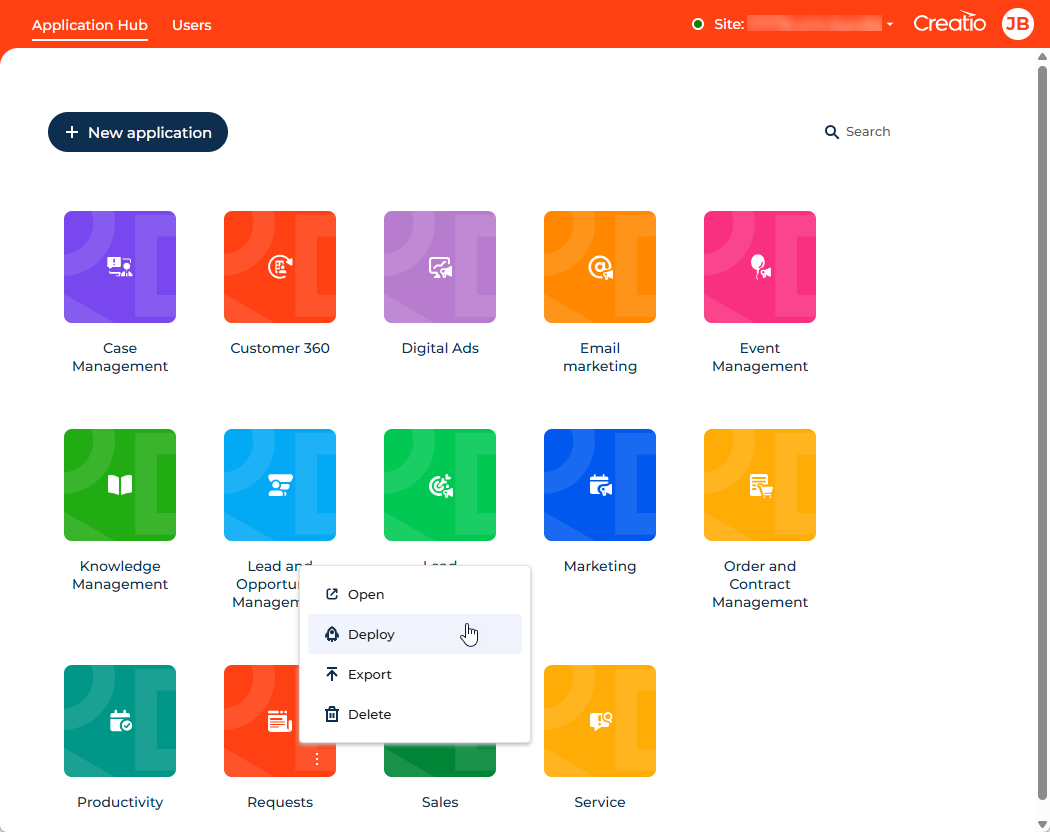Click the Customer 360 label text
The width and height of the screenshot is (1050, 832).
point(280,348)
